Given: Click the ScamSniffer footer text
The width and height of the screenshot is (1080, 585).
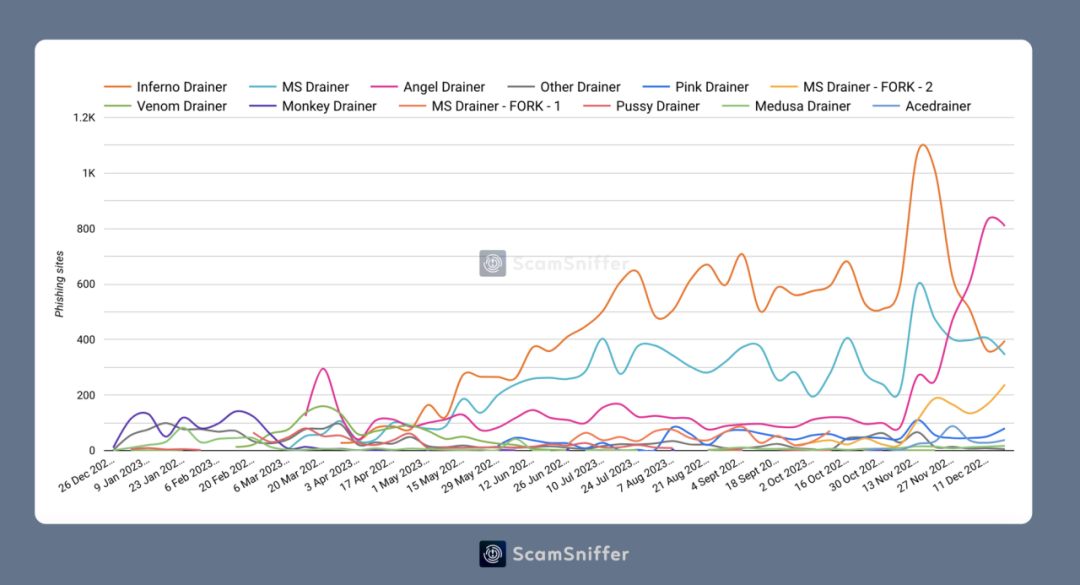Looking at the screenshot, I should point(570,554).
